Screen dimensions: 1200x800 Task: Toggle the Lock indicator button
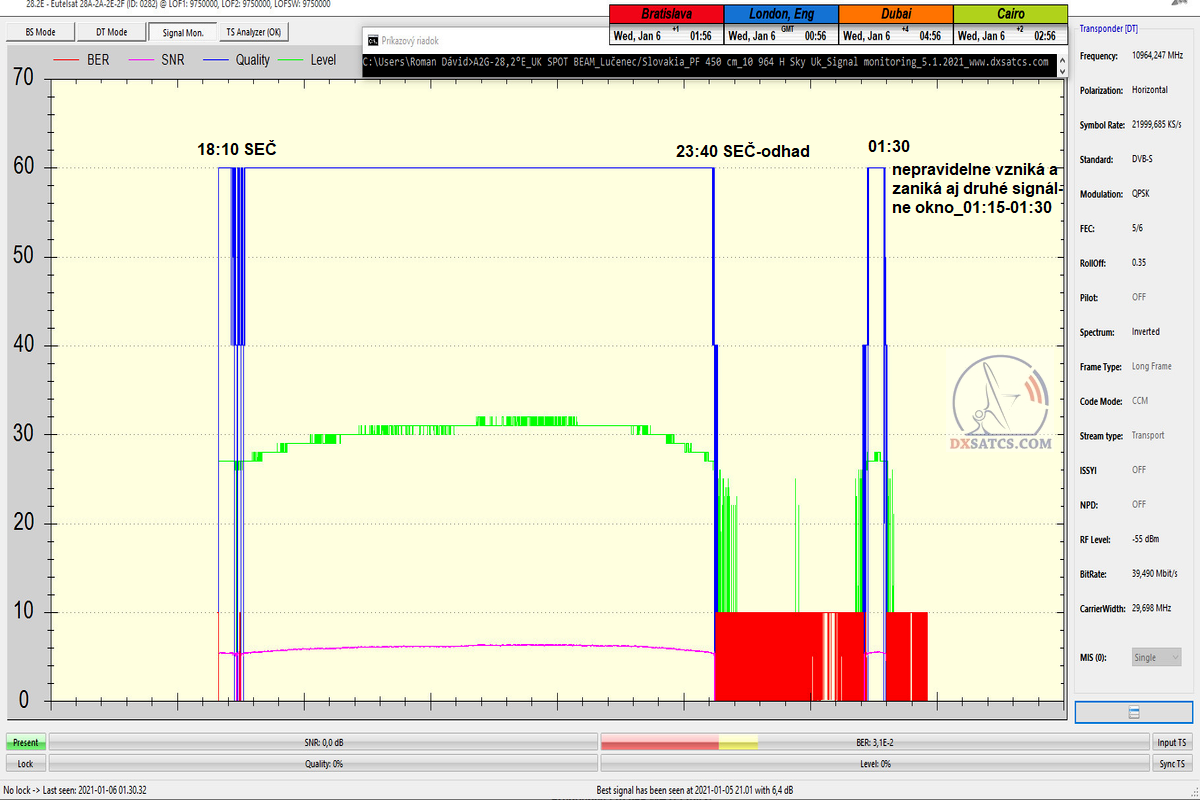click(26, 763)
